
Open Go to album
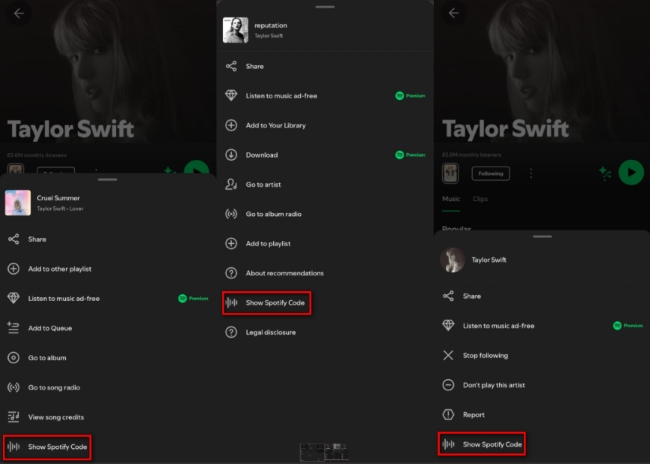click(x=108, y=357)
